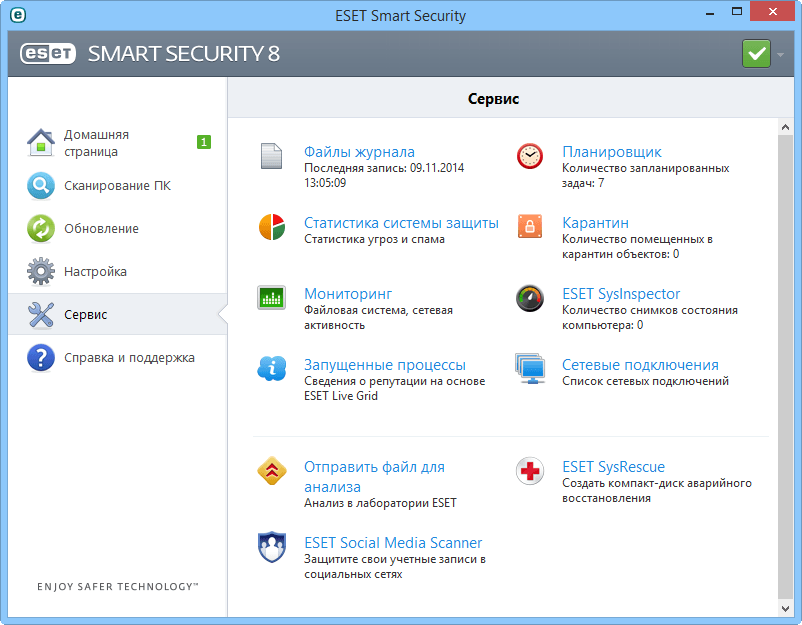Open the Планировщик clock icon
Viewport: 802px width, 625px height.
[x=530, y=156]
